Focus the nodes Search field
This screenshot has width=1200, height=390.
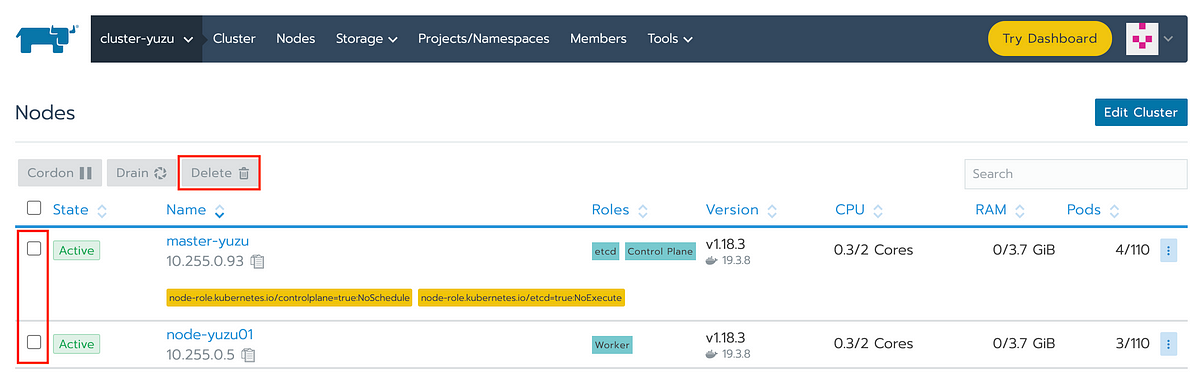click(1076, 173)
